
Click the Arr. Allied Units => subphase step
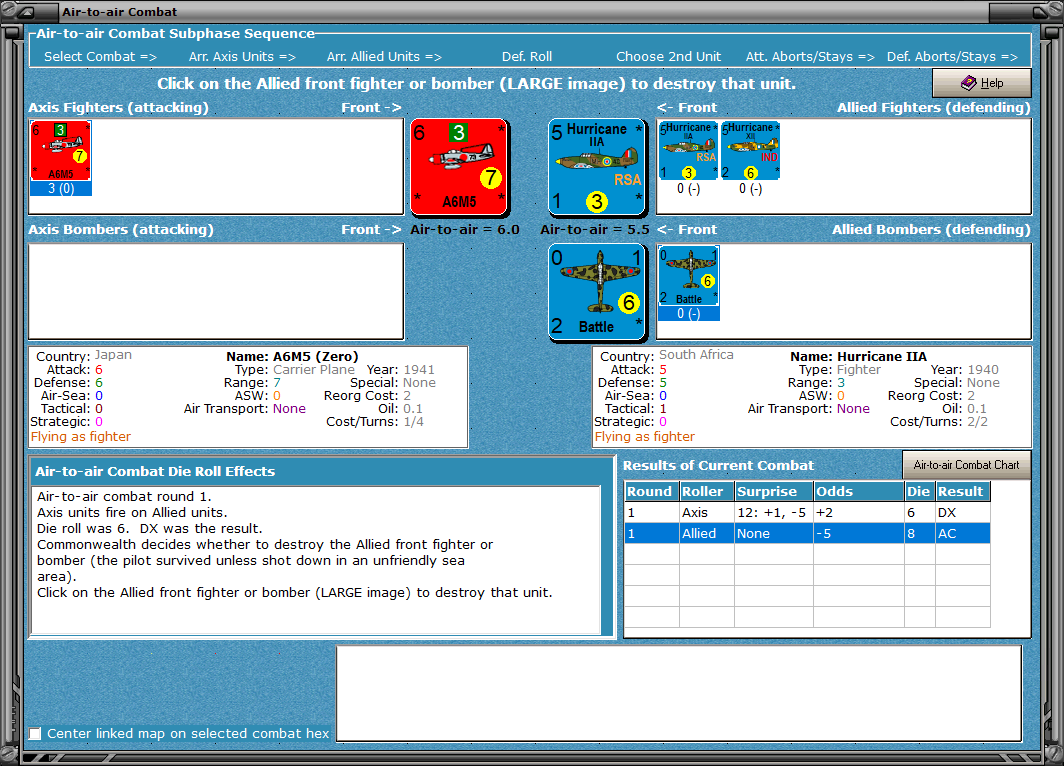pos(384,57)
